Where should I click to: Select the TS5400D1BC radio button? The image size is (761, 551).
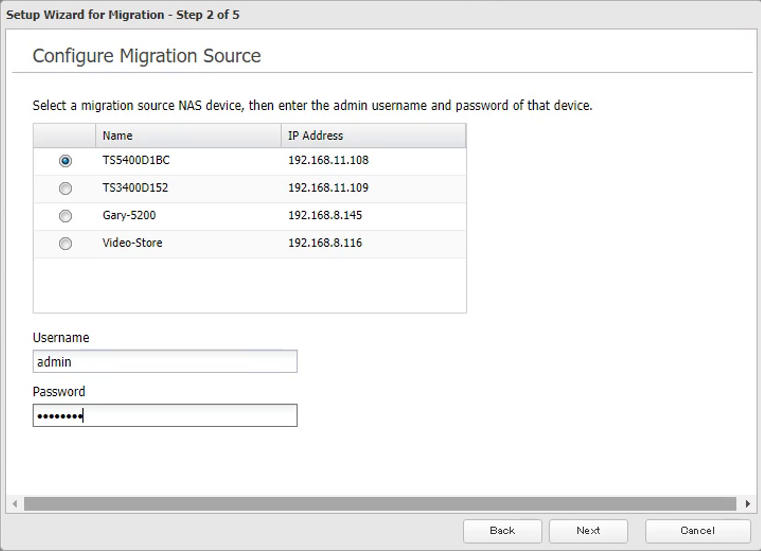pyautogui.click(x=65, y=161)
